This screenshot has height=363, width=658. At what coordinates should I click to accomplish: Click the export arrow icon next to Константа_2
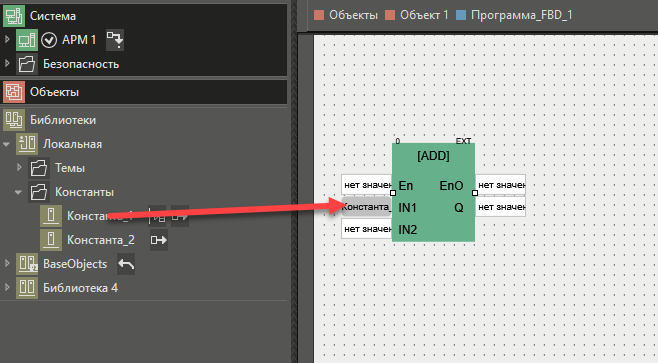(x=159, y=240)
